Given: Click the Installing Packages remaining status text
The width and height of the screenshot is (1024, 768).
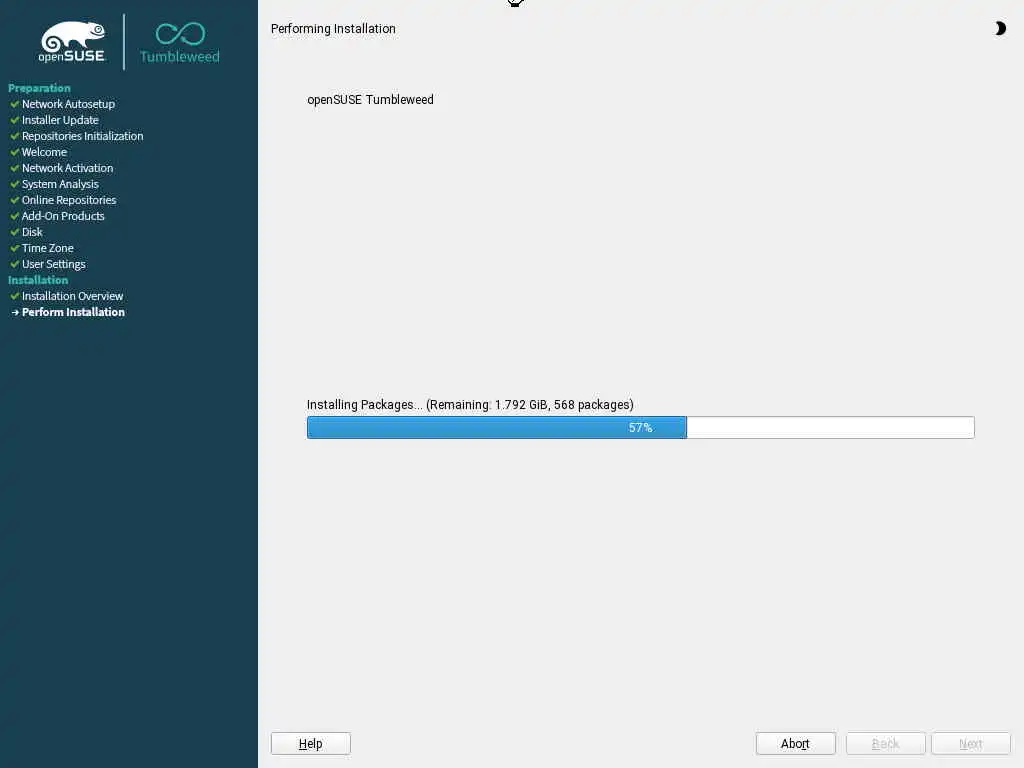Looking at the screenshot, I should [x=470, y=405].
